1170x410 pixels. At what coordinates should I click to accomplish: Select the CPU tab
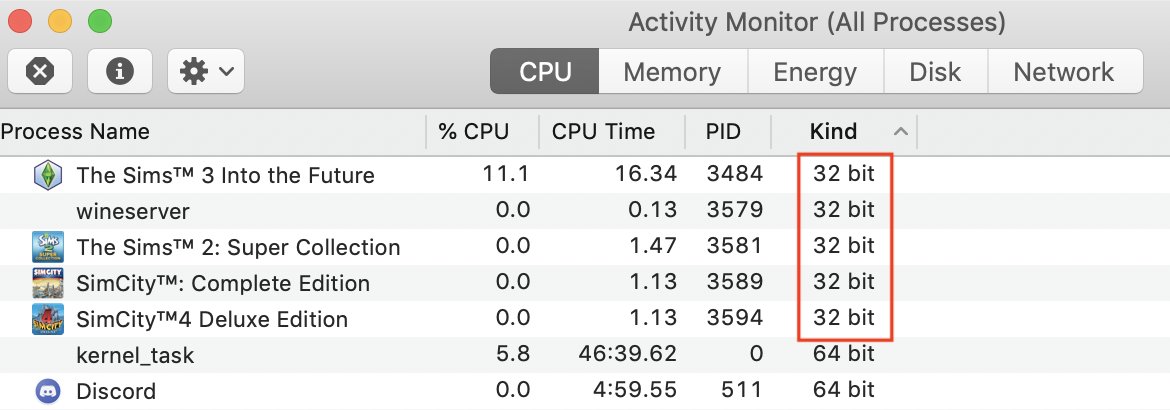545,72
